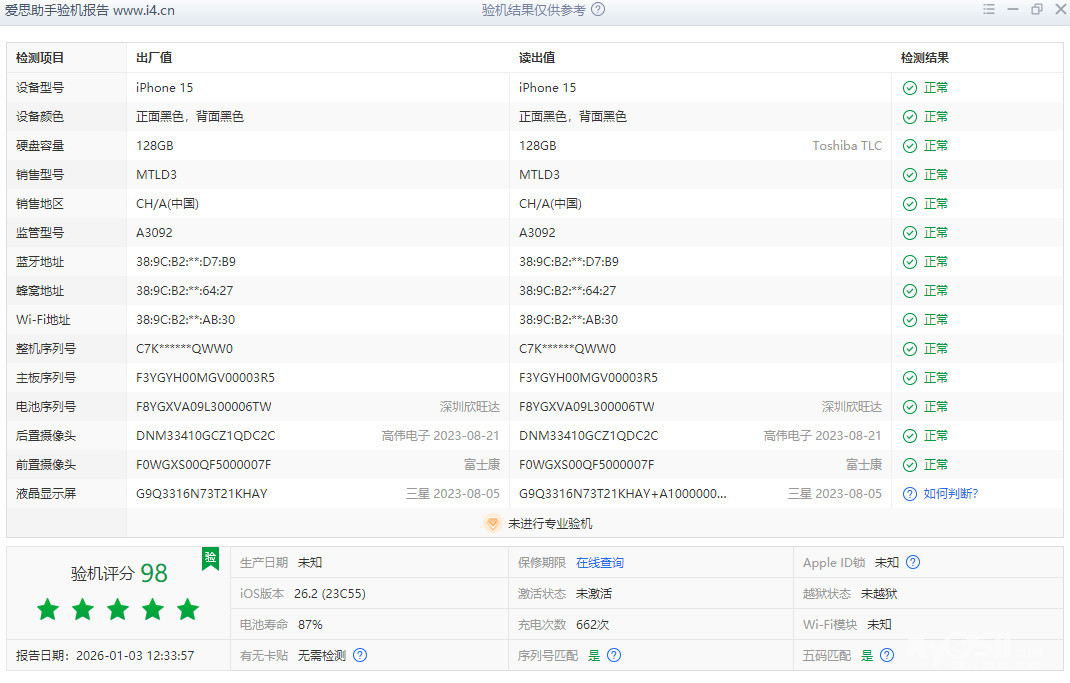Click the help icon for 五码匹配

click(x=886, y=656)
